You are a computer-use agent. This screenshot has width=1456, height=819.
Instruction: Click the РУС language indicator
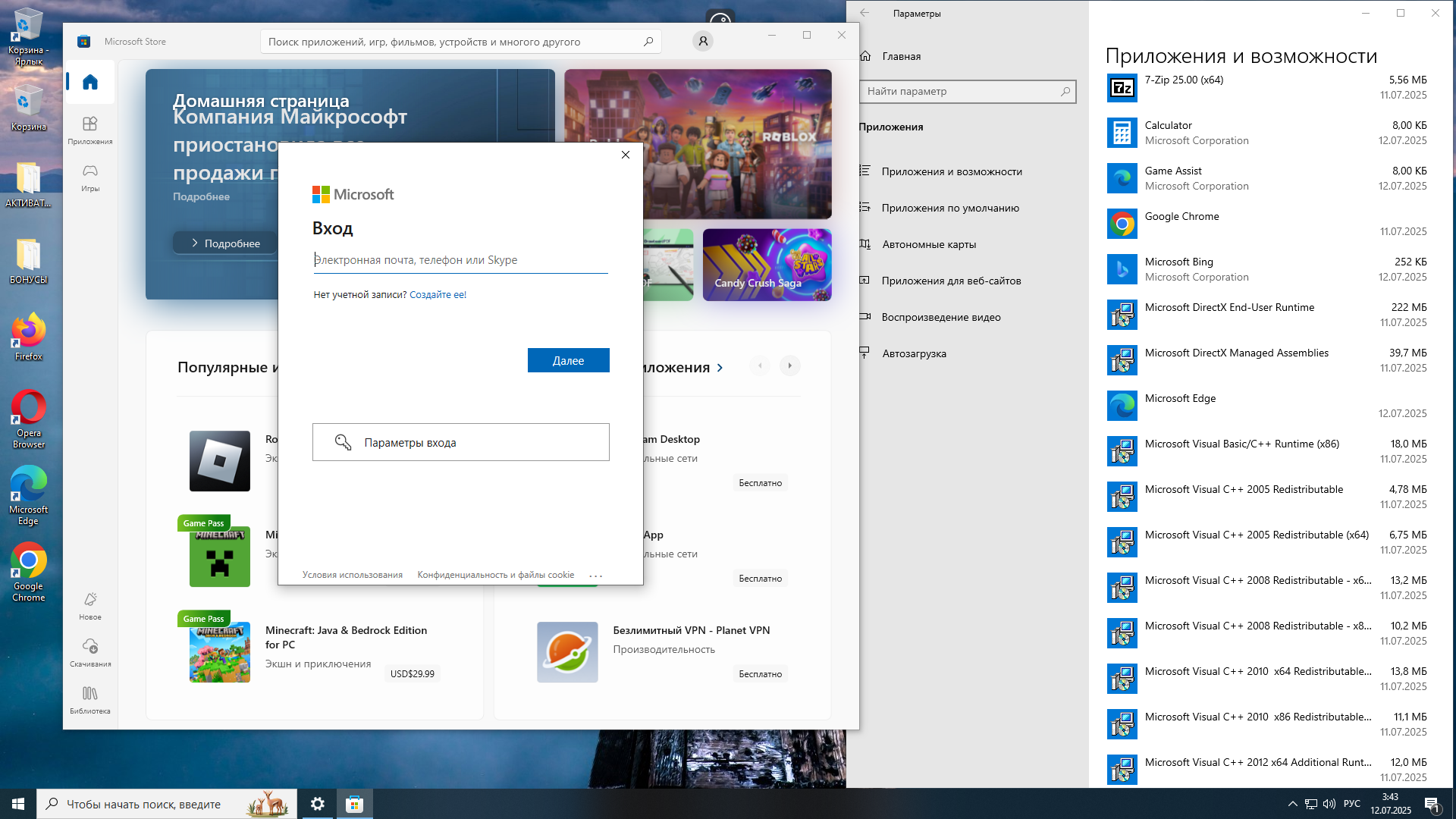[x=1351, y=804]
